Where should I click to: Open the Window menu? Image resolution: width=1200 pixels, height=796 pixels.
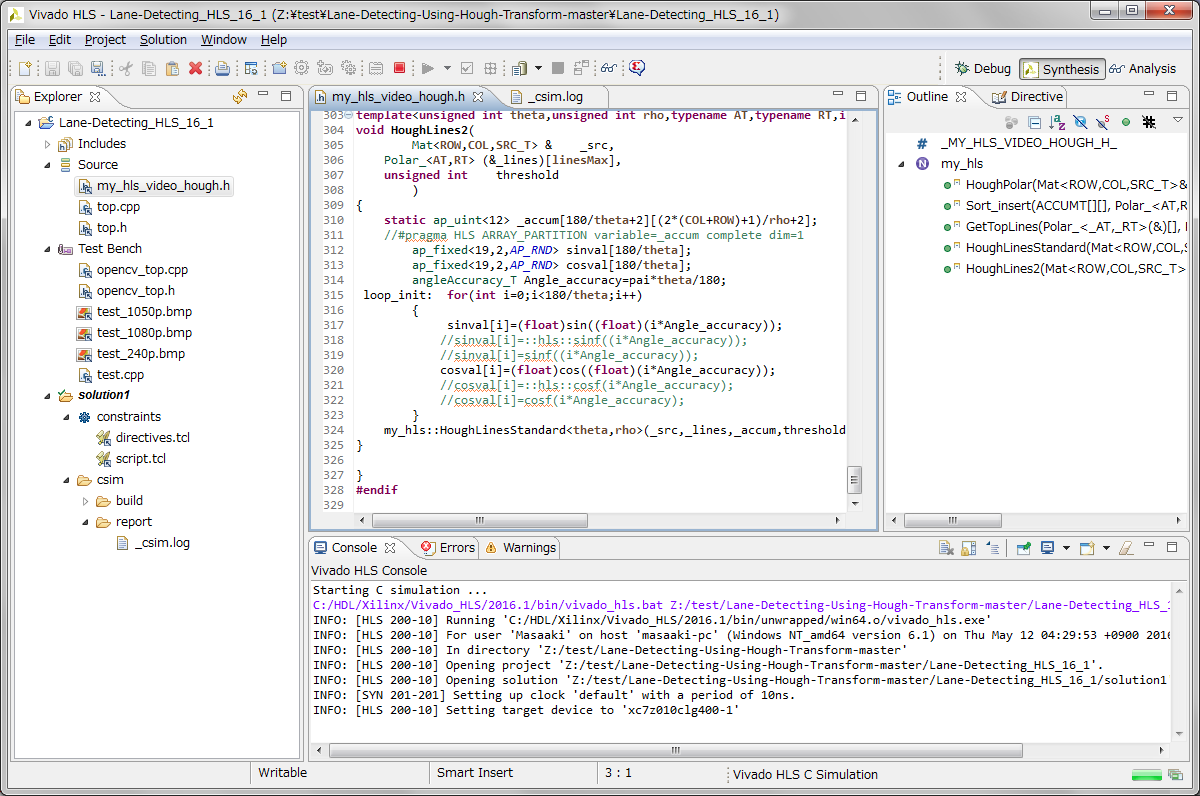coord(224,40)
